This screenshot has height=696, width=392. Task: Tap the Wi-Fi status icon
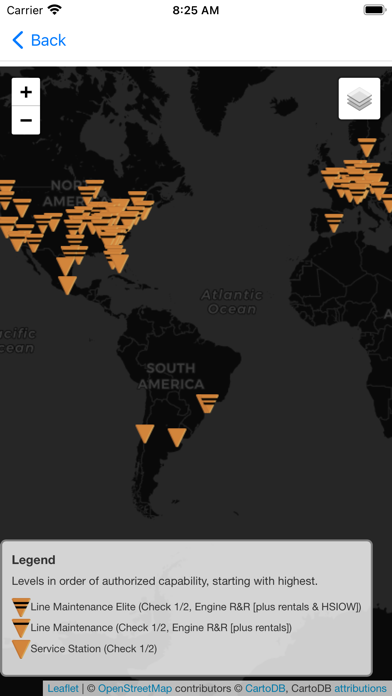(x=55, y=10)
